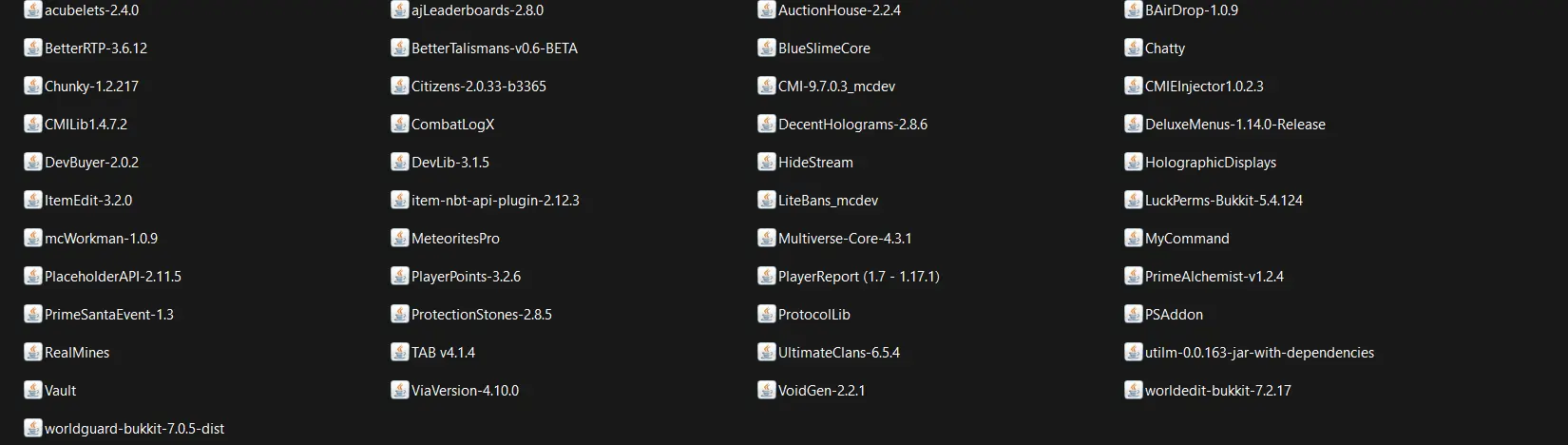Click the Vault jar file icon
The image size is (1568, 445).
[33, 390]
